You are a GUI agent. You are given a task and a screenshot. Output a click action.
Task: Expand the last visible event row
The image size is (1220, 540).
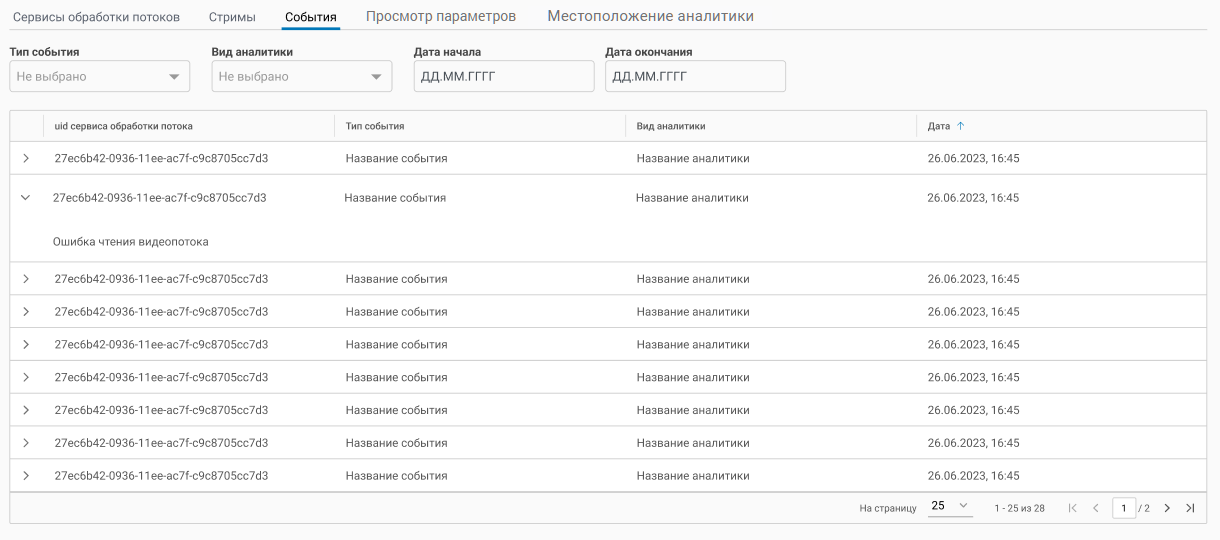26,475
